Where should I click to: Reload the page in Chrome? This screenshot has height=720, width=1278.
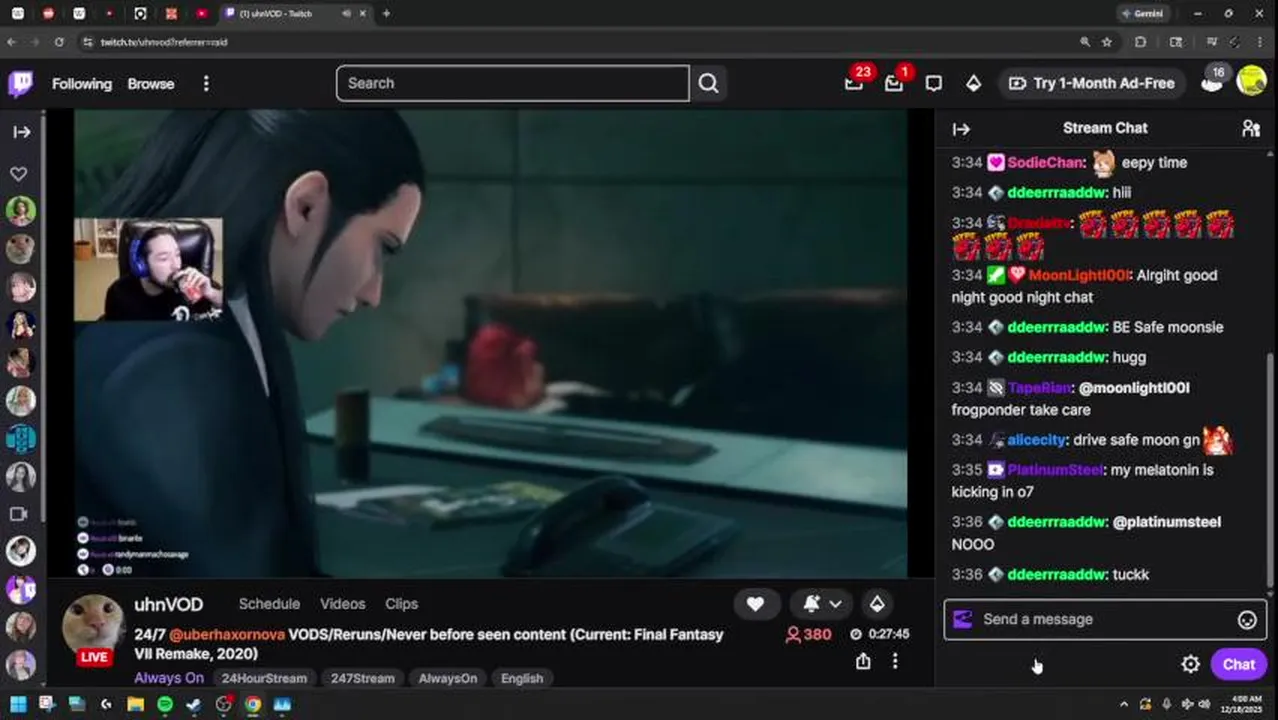[x=59, y=42]
